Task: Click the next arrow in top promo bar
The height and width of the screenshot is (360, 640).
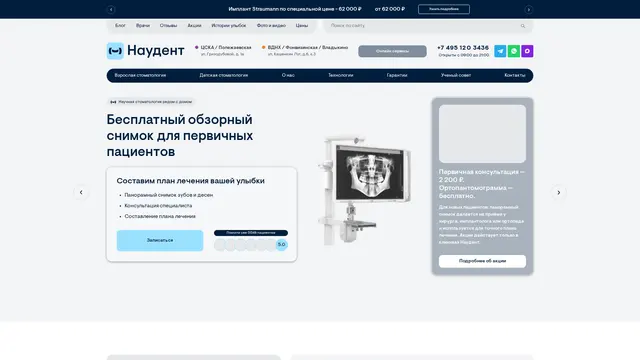Action: point(529,9)
